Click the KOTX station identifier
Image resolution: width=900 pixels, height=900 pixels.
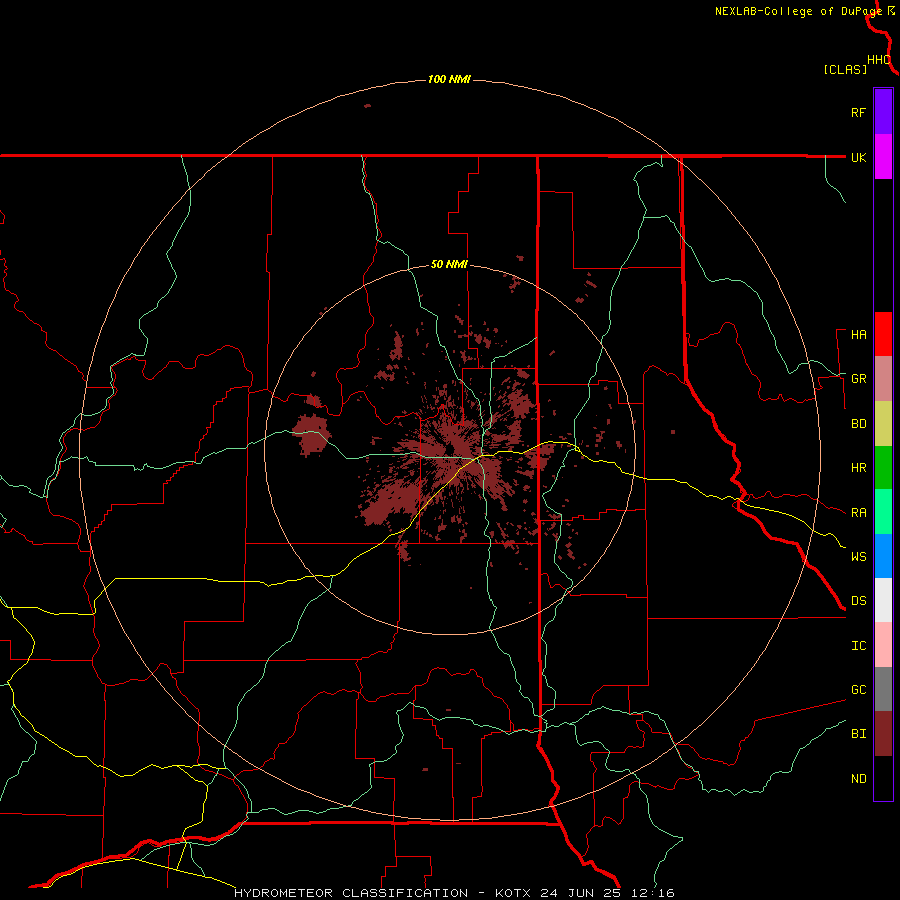click(x=513, y=893)
